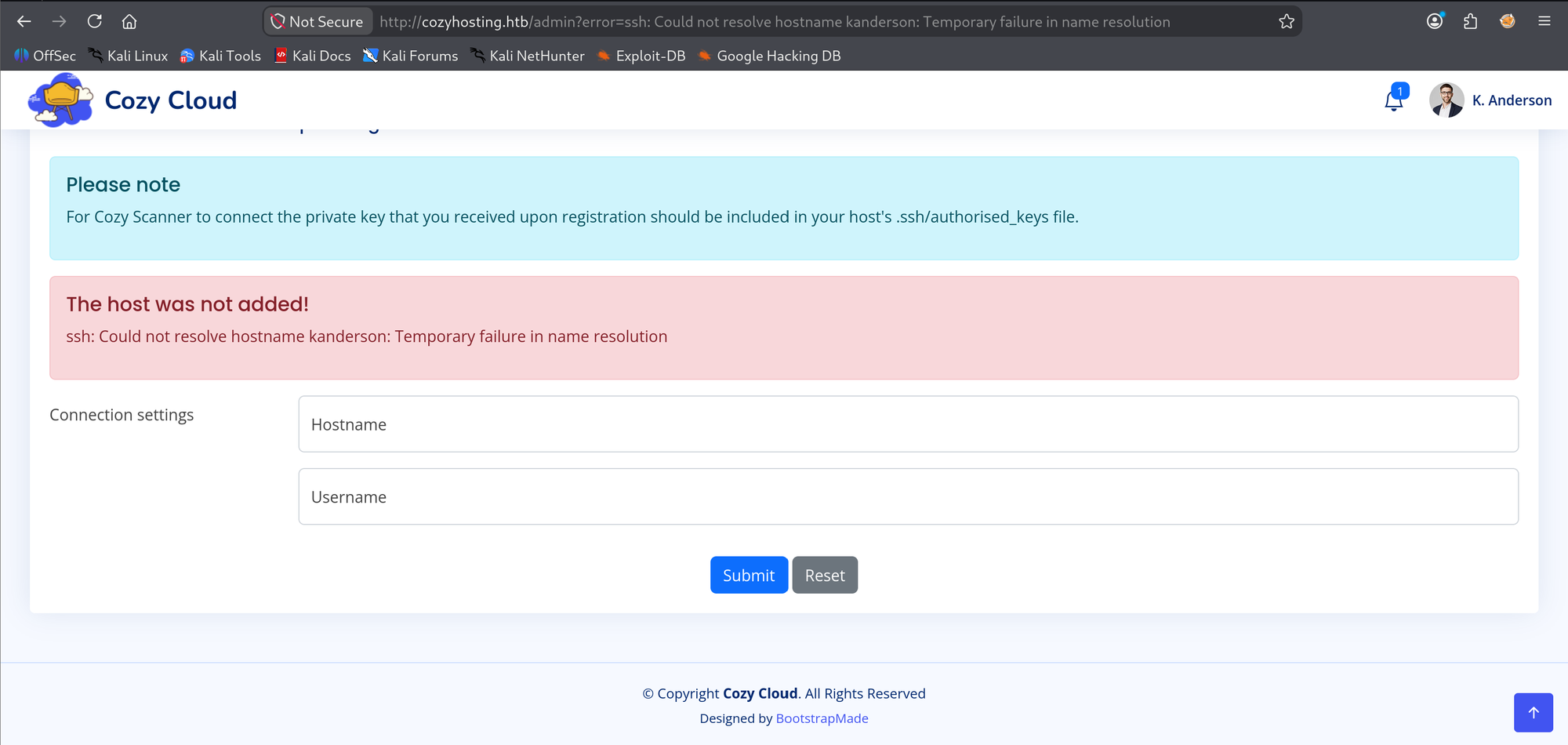
Task: Open the OffSec bookmark
Action: (45, 56)
